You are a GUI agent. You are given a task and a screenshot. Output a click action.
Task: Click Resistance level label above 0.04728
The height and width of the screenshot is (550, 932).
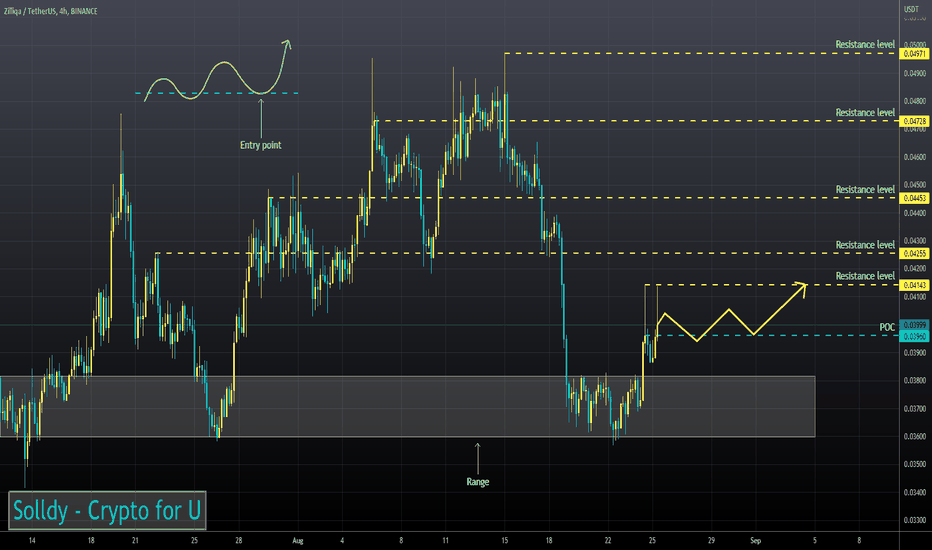point(865,113)
